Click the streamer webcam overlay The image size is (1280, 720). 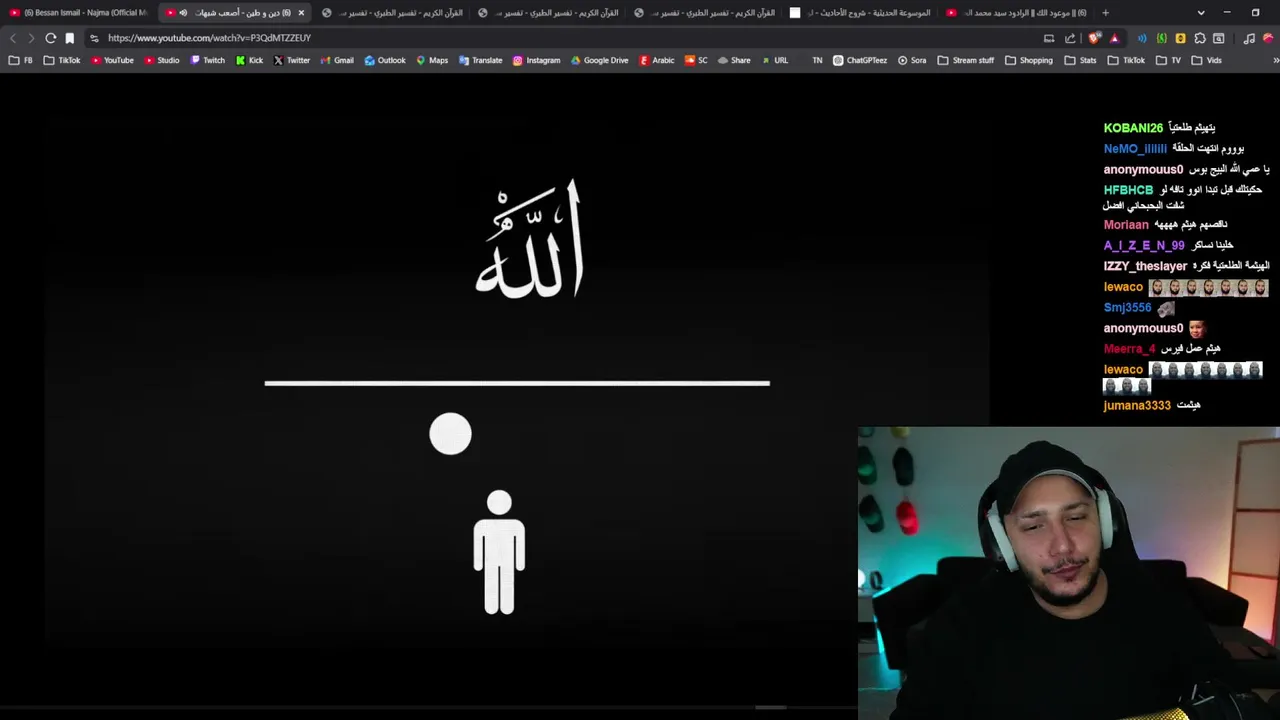pos(1068,573)
